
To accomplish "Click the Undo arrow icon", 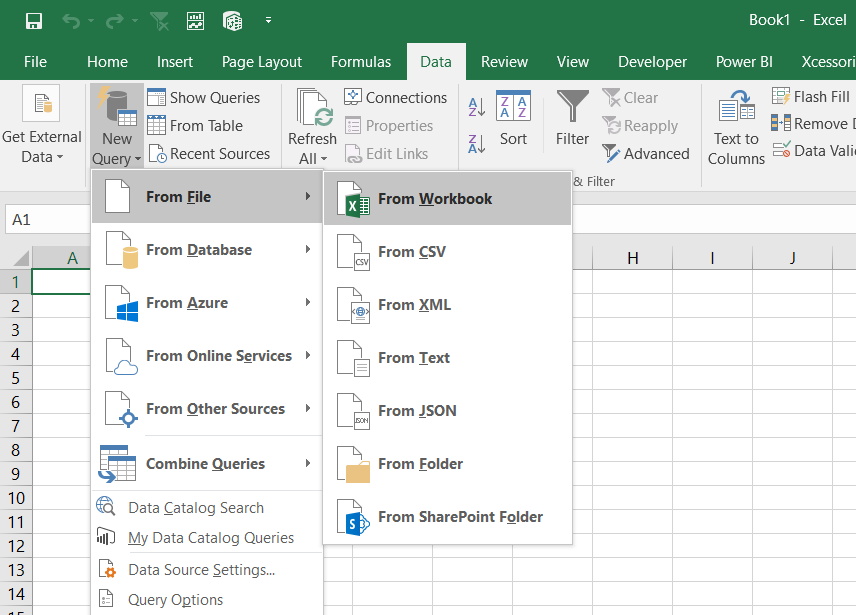I will tap(71, 21).
